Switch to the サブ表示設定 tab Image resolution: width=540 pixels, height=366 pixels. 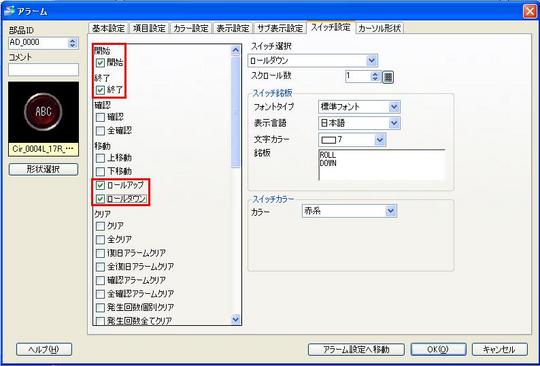tap(280, 28)
